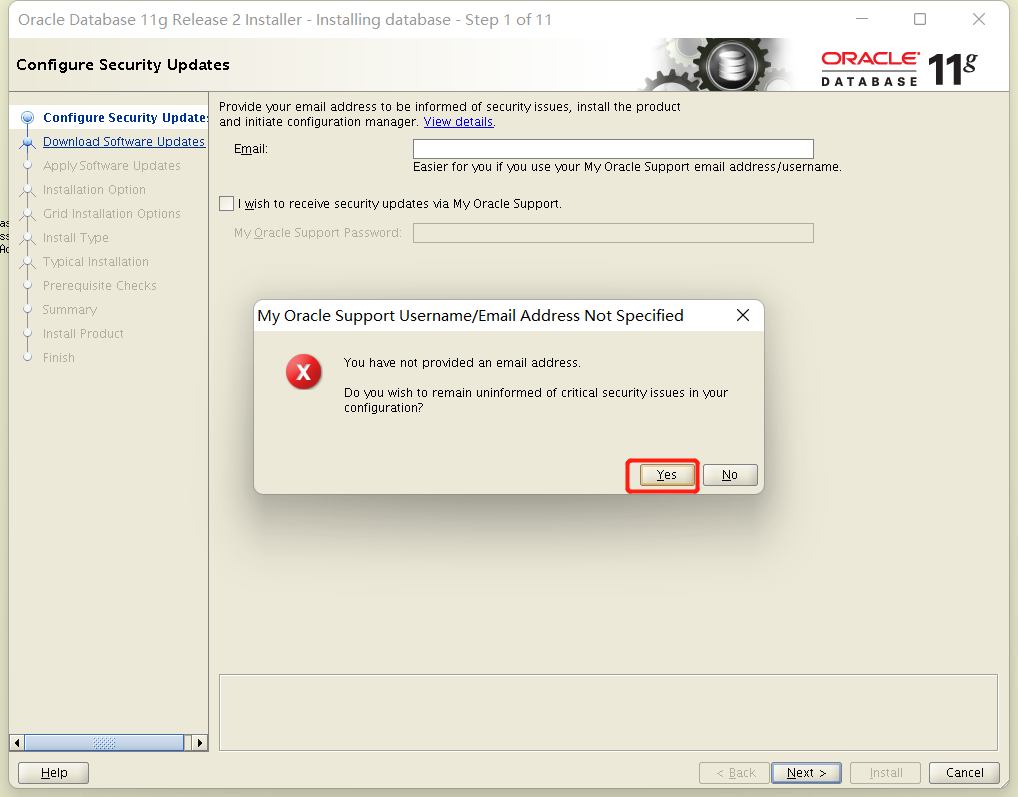Select the Install Type step
The image size is (1018, 797).
(x=75, y=238)
